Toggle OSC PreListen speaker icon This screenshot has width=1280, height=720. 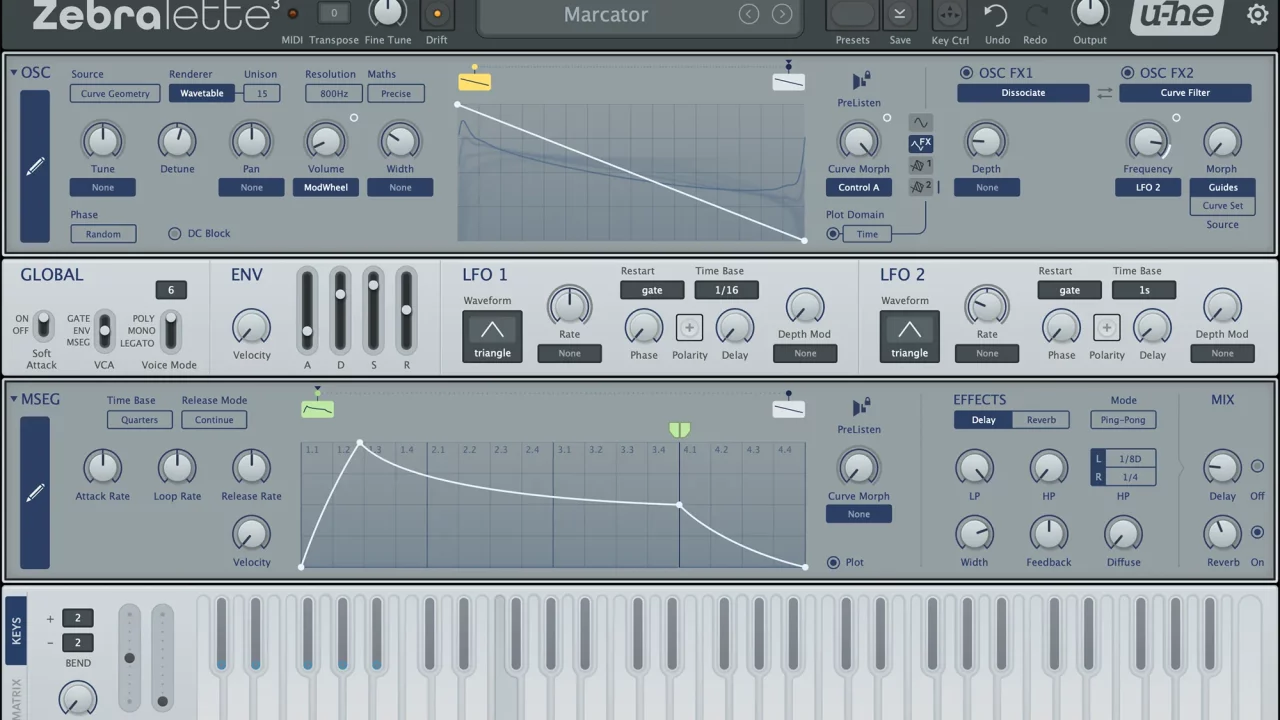pos(860,81)
